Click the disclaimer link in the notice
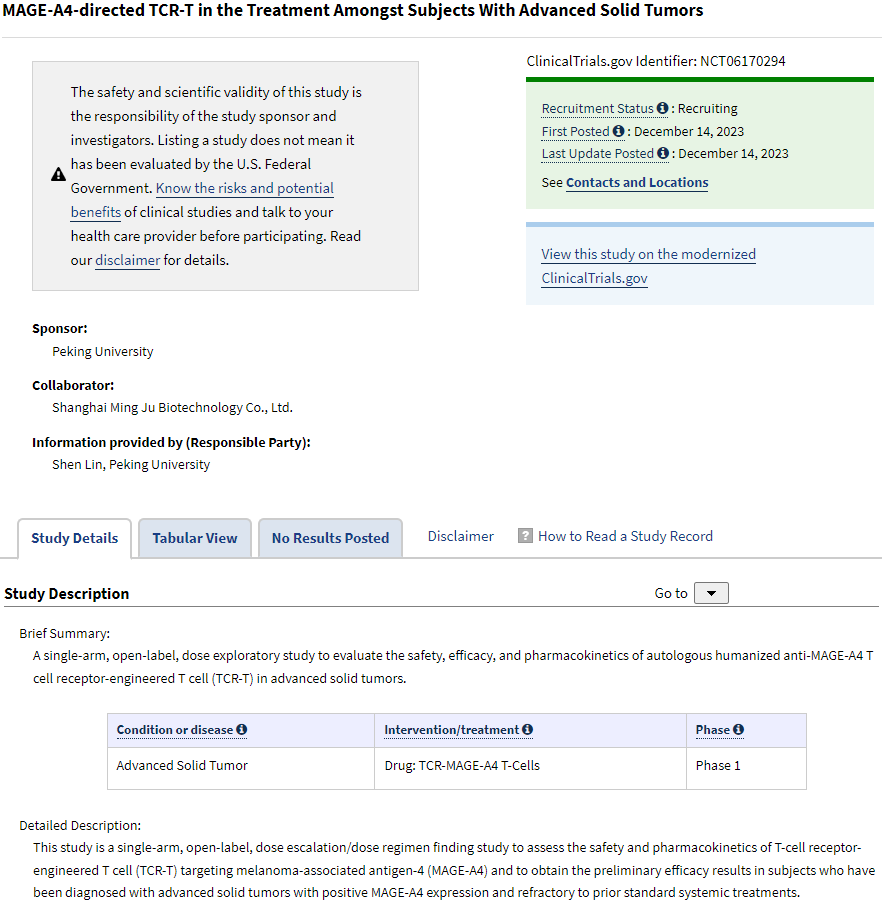 click(127, 259)
